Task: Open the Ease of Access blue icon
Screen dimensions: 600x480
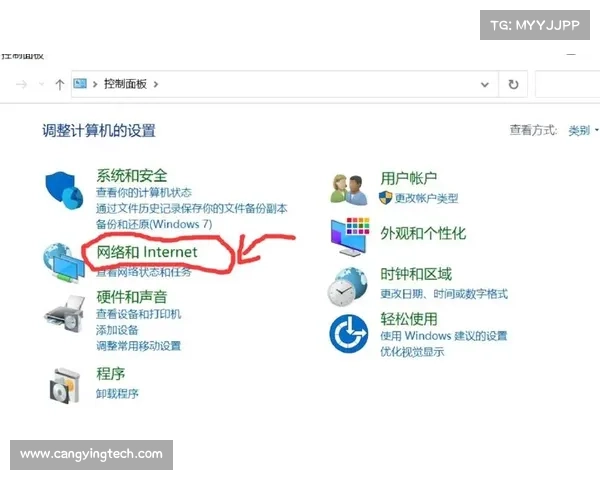Action: (349, 333)
